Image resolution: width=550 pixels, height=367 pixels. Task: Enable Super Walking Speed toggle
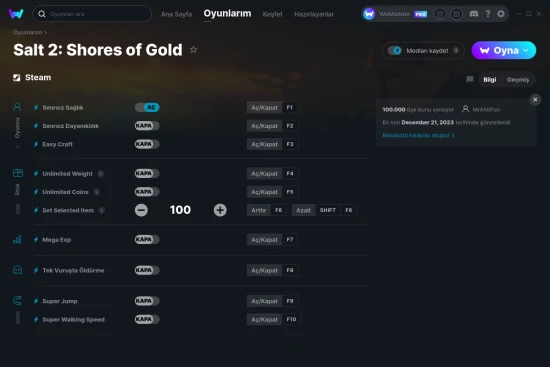pyautogui.click(x=147, y=319)
